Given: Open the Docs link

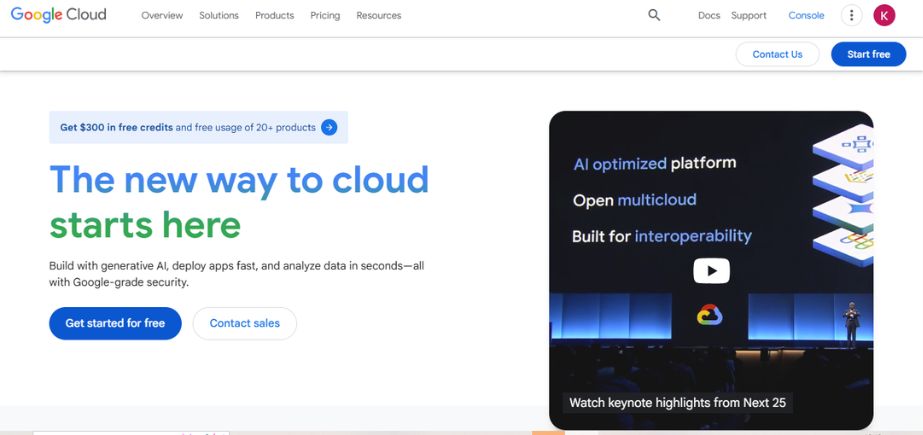Looking at the screenshot, I should 709,16.
